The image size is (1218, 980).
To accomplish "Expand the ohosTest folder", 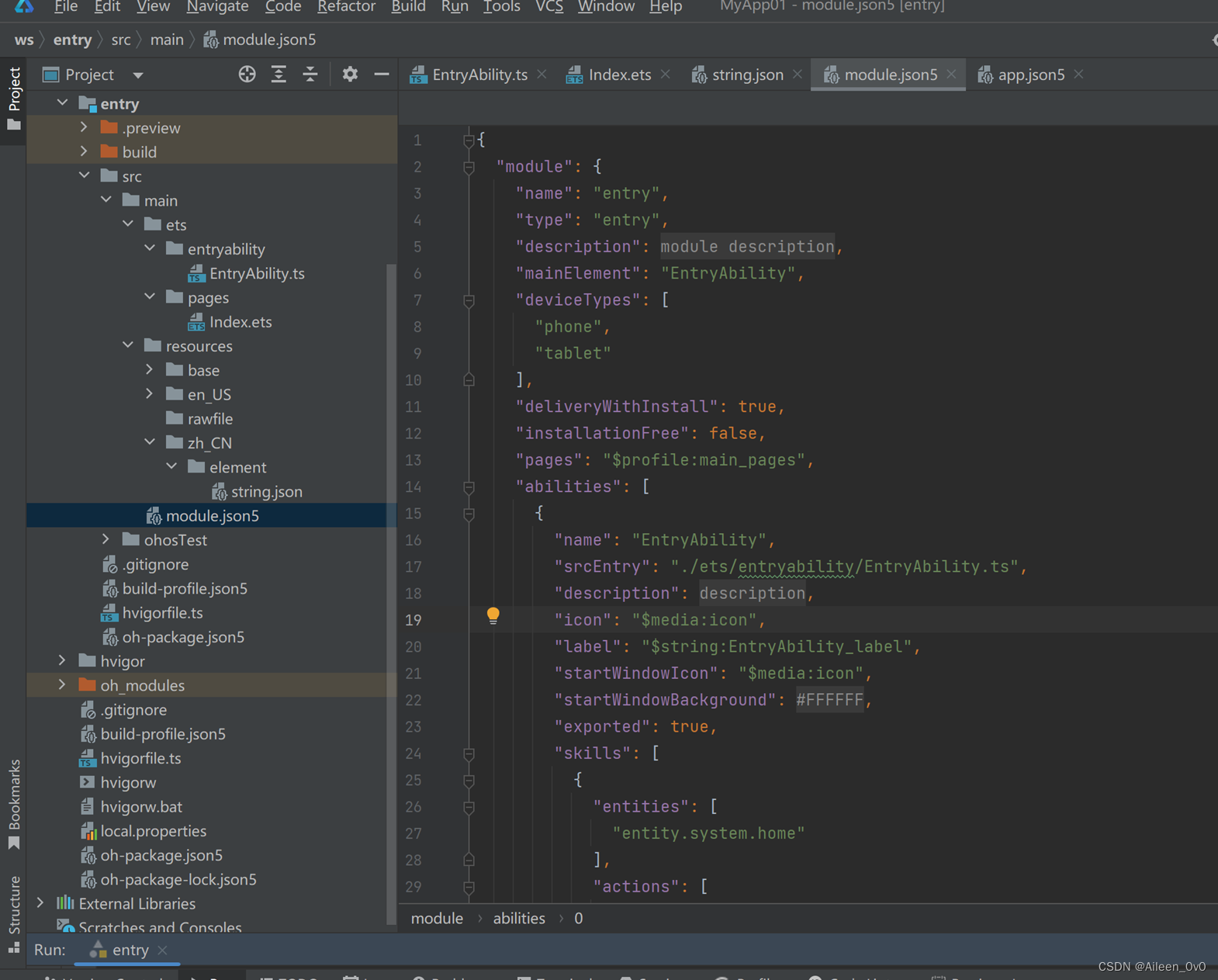I will (106, 539).
